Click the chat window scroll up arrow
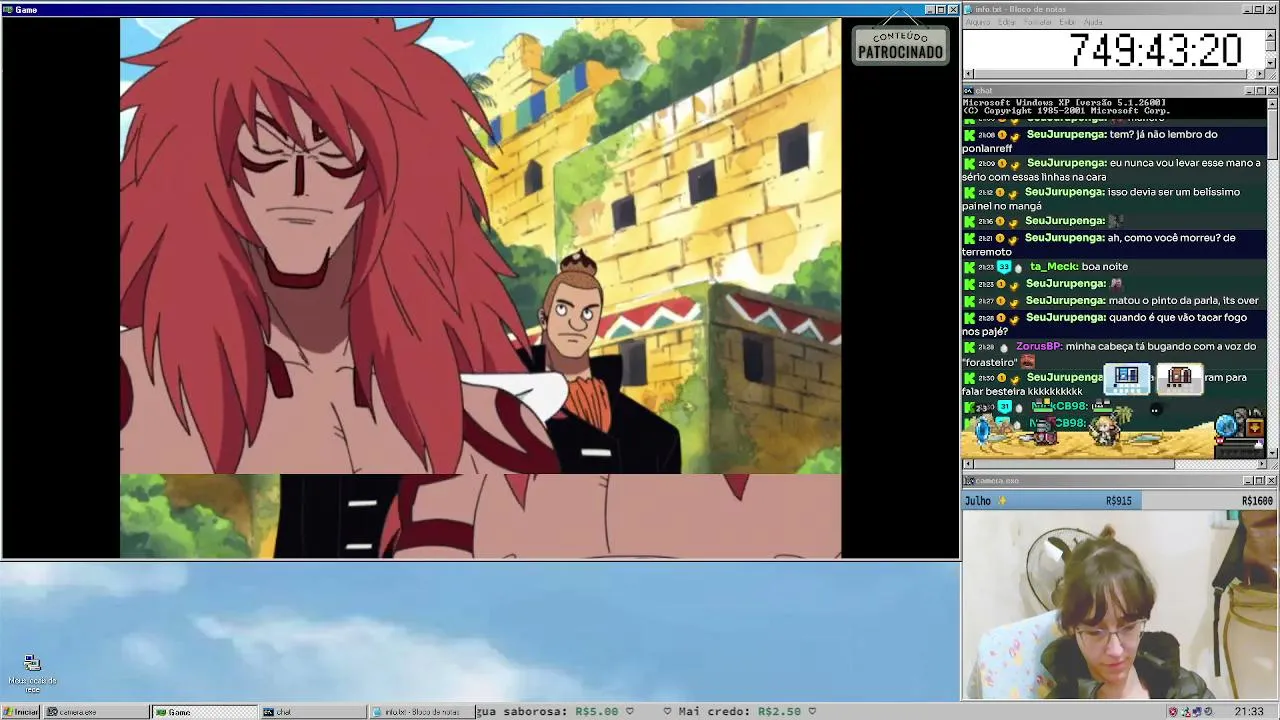 [x=1272, y=103]
